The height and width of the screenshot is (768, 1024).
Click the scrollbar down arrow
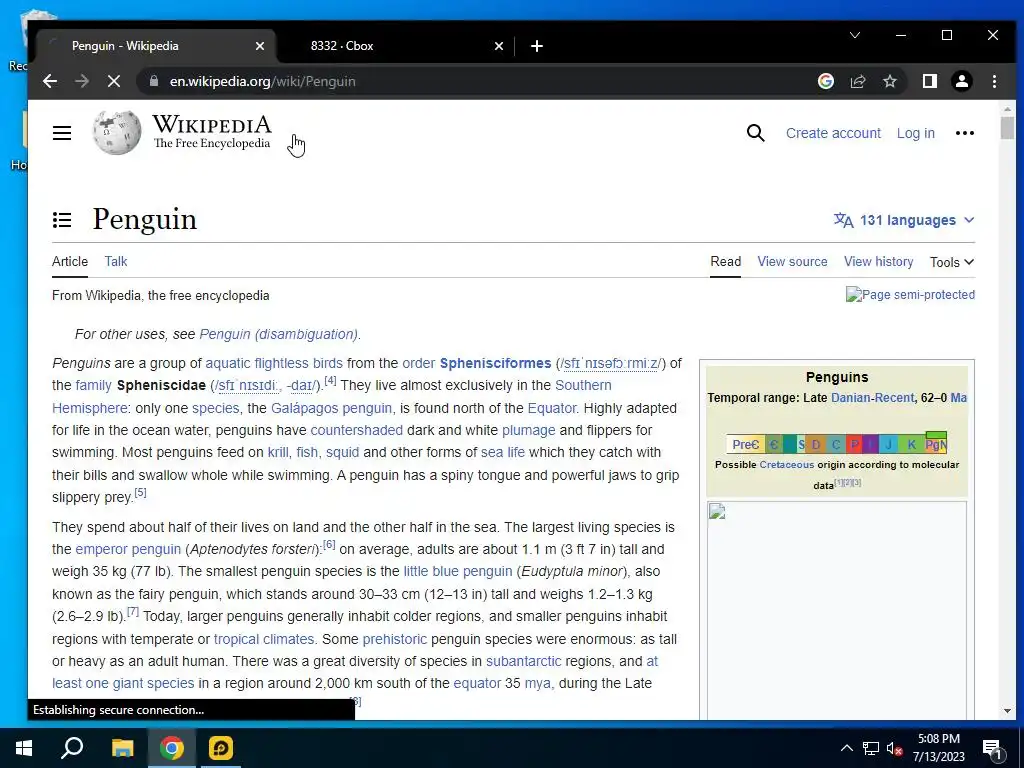point(1007,711)
